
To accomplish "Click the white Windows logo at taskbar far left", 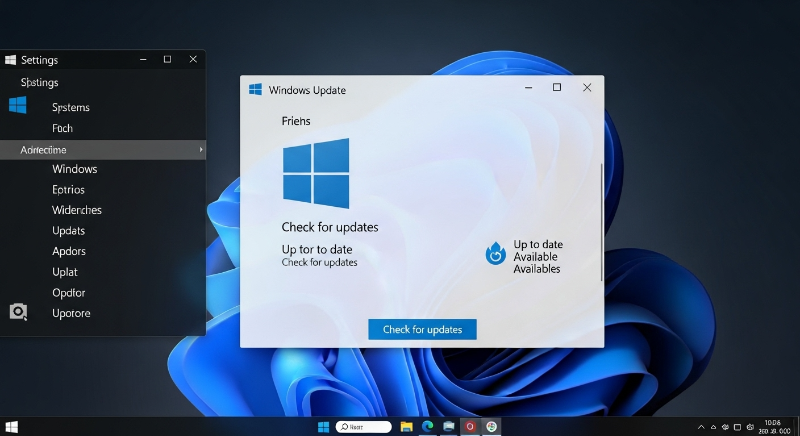I will tap(11, 427).
